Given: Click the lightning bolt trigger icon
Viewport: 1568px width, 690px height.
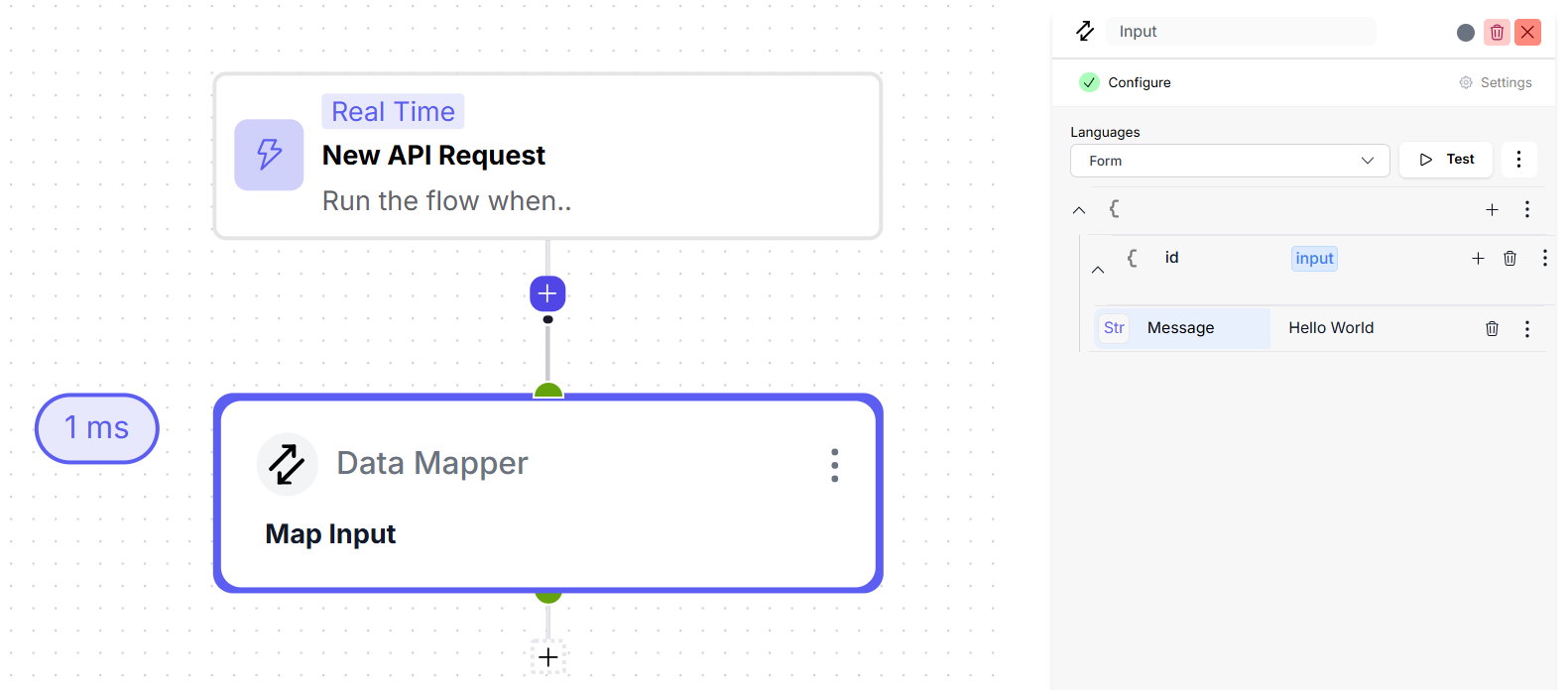Looking at the screenshot, I should 269,155.
